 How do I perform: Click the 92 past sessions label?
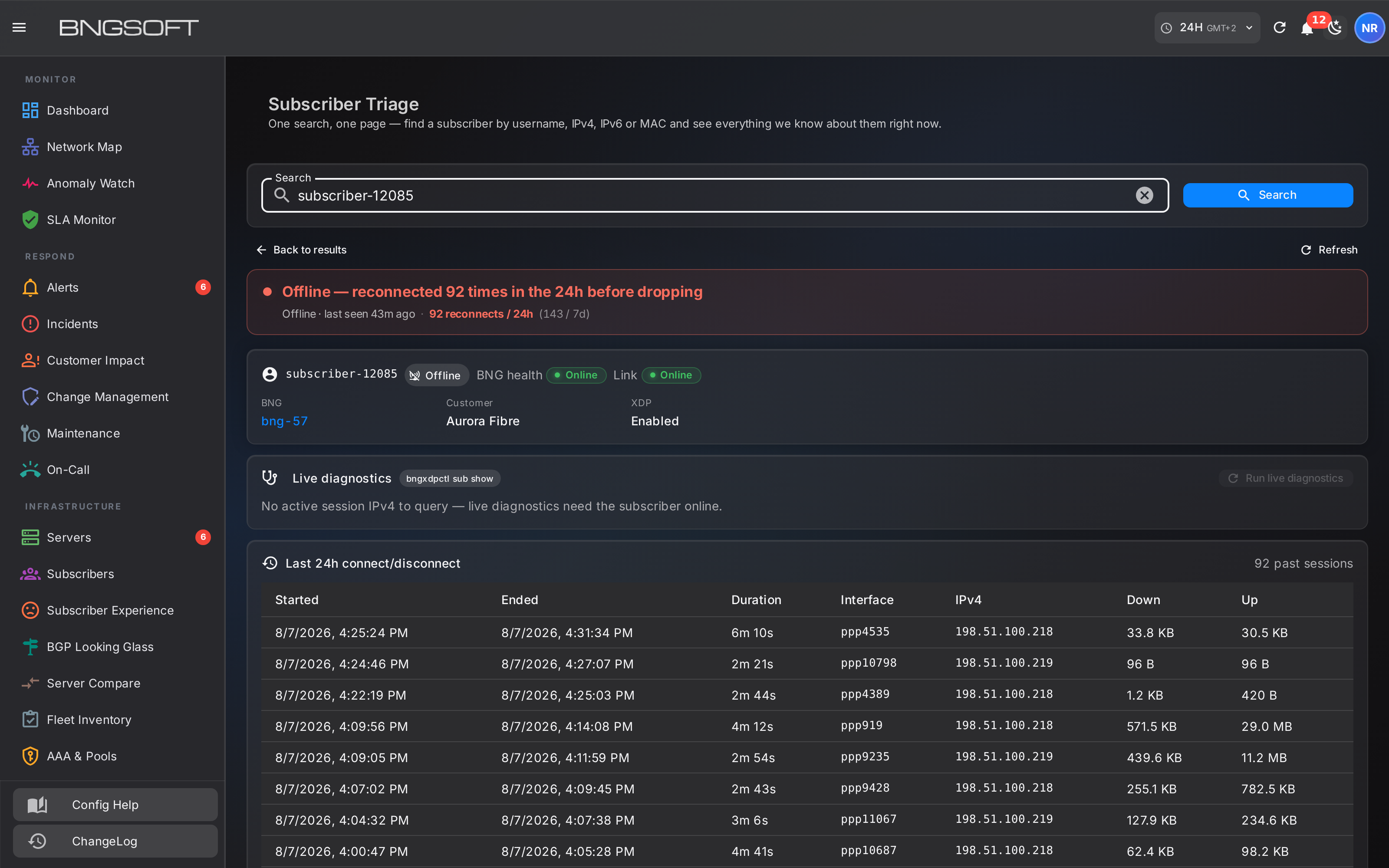point(1303,563)
